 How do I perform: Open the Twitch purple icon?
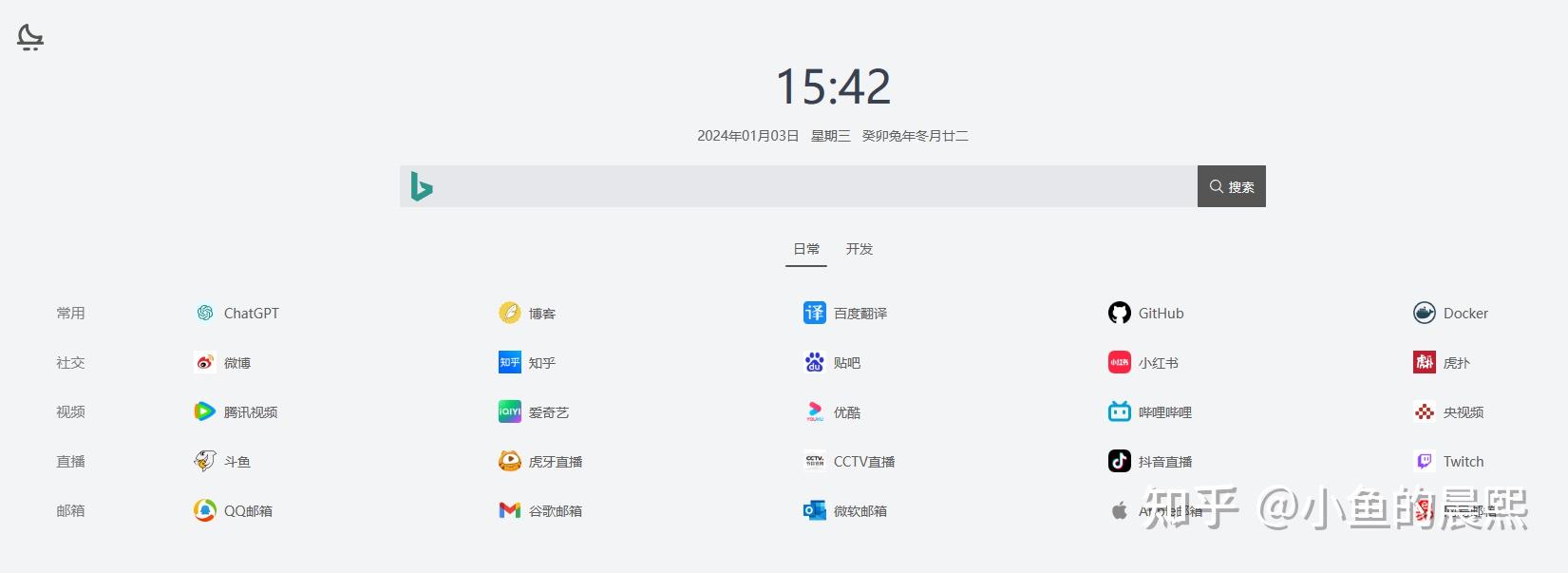(x=1425, y=461)
